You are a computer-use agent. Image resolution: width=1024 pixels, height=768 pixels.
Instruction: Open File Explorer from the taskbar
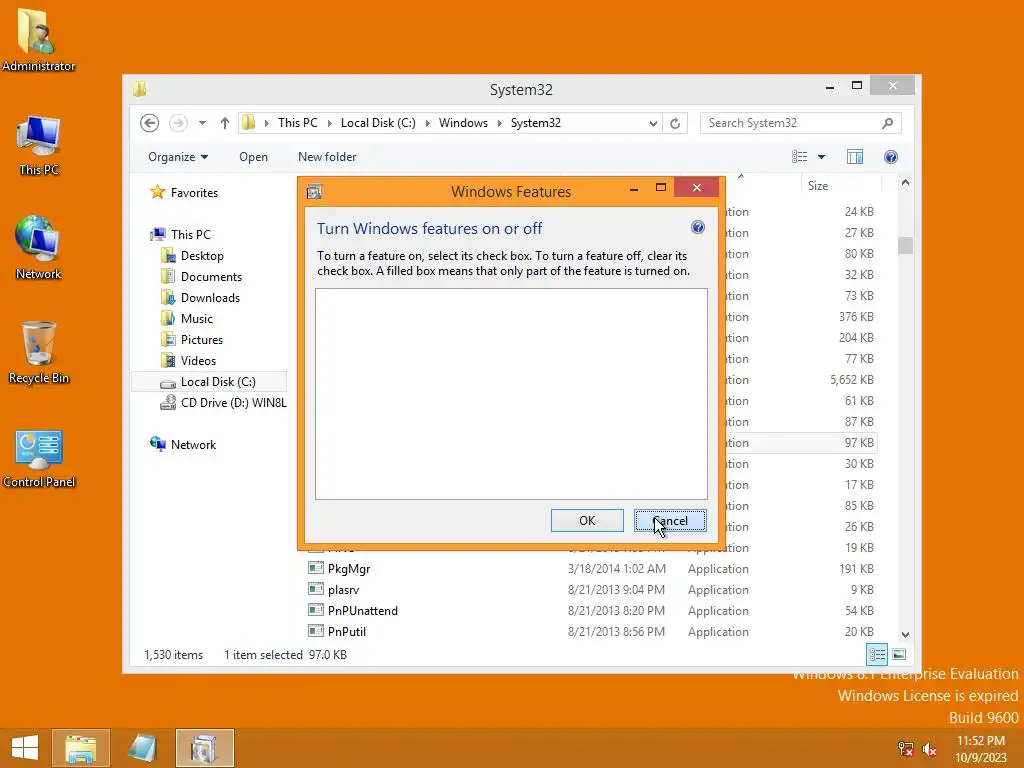click(x=80, y=748)
